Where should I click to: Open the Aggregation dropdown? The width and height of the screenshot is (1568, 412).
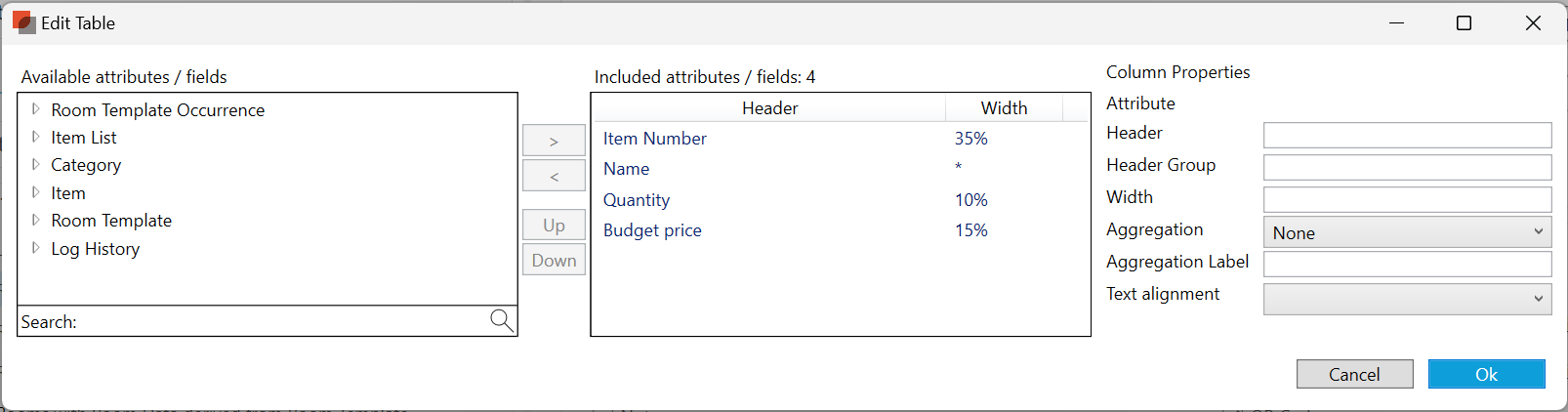[1407, 232]
